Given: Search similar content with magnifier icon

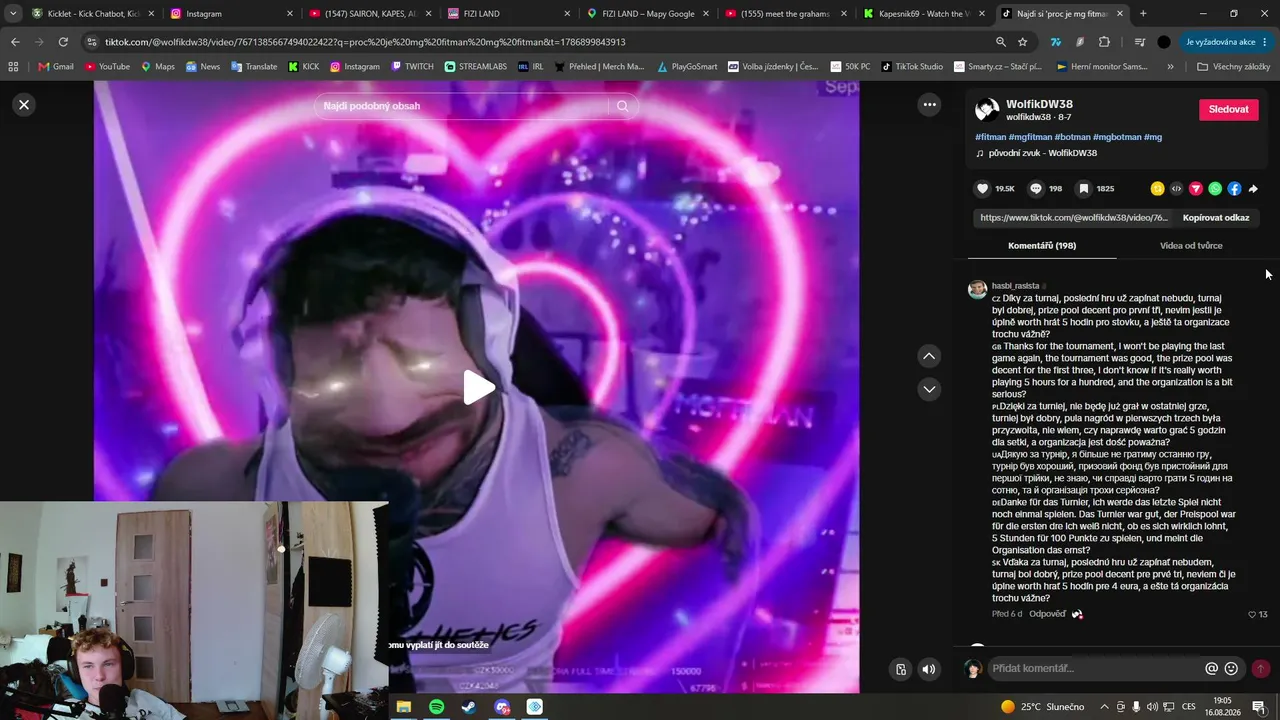Looking at the screenshot, I should point(623,106).
